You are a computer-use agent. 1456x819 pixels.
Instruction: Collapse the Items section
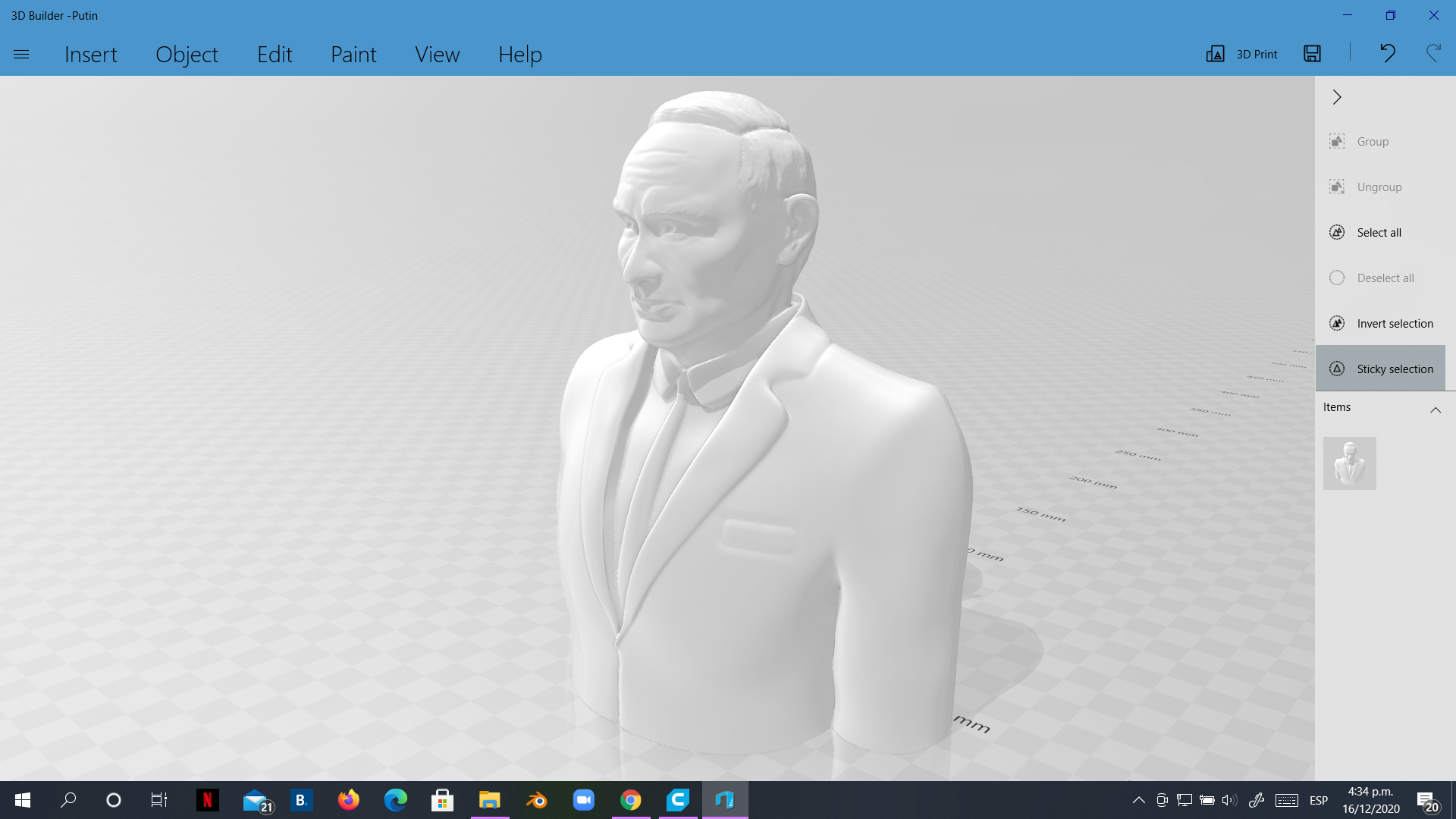[1436, 410]
